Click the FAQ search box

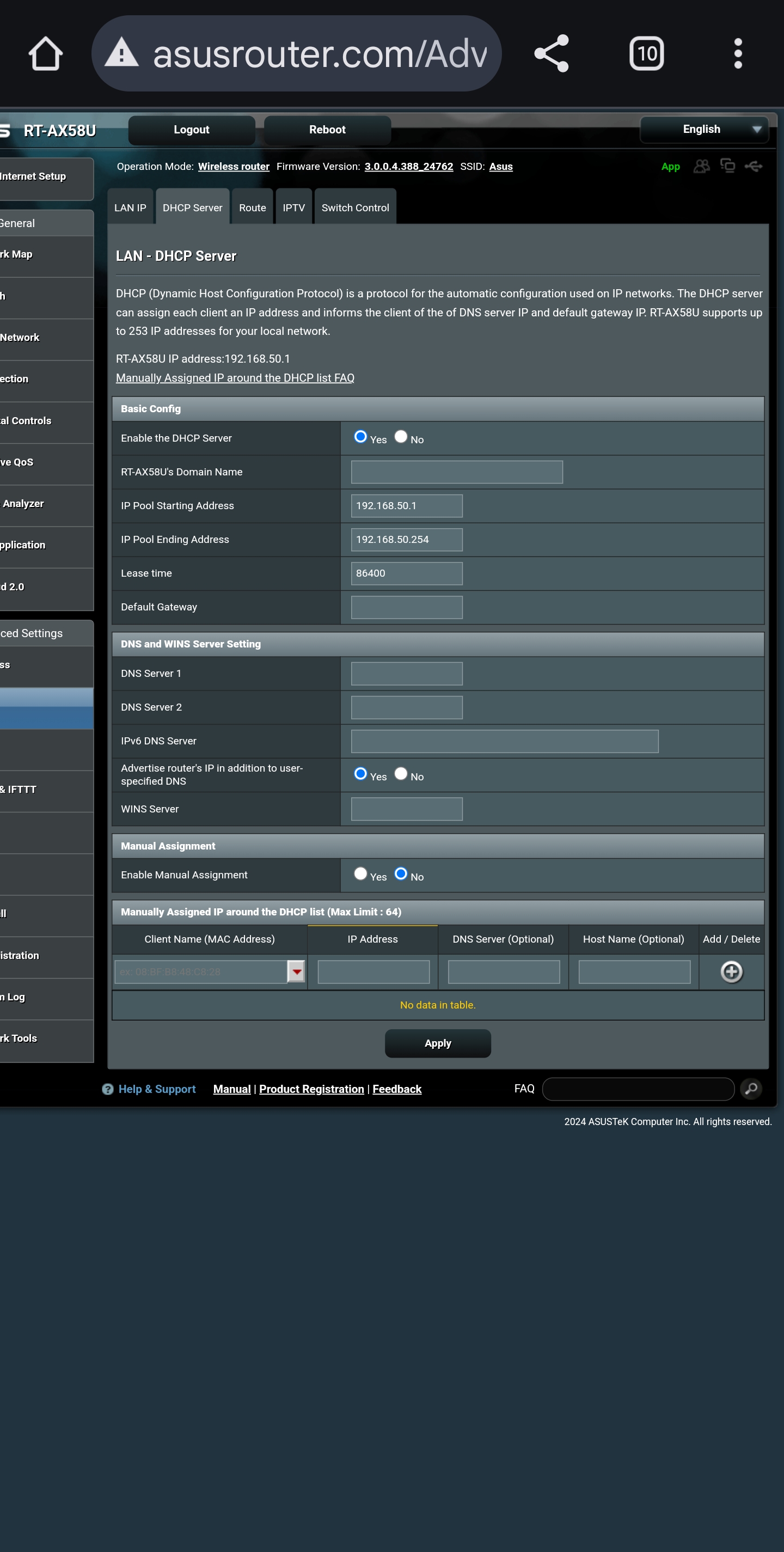pyautogui.click(x=638, y=1088)
